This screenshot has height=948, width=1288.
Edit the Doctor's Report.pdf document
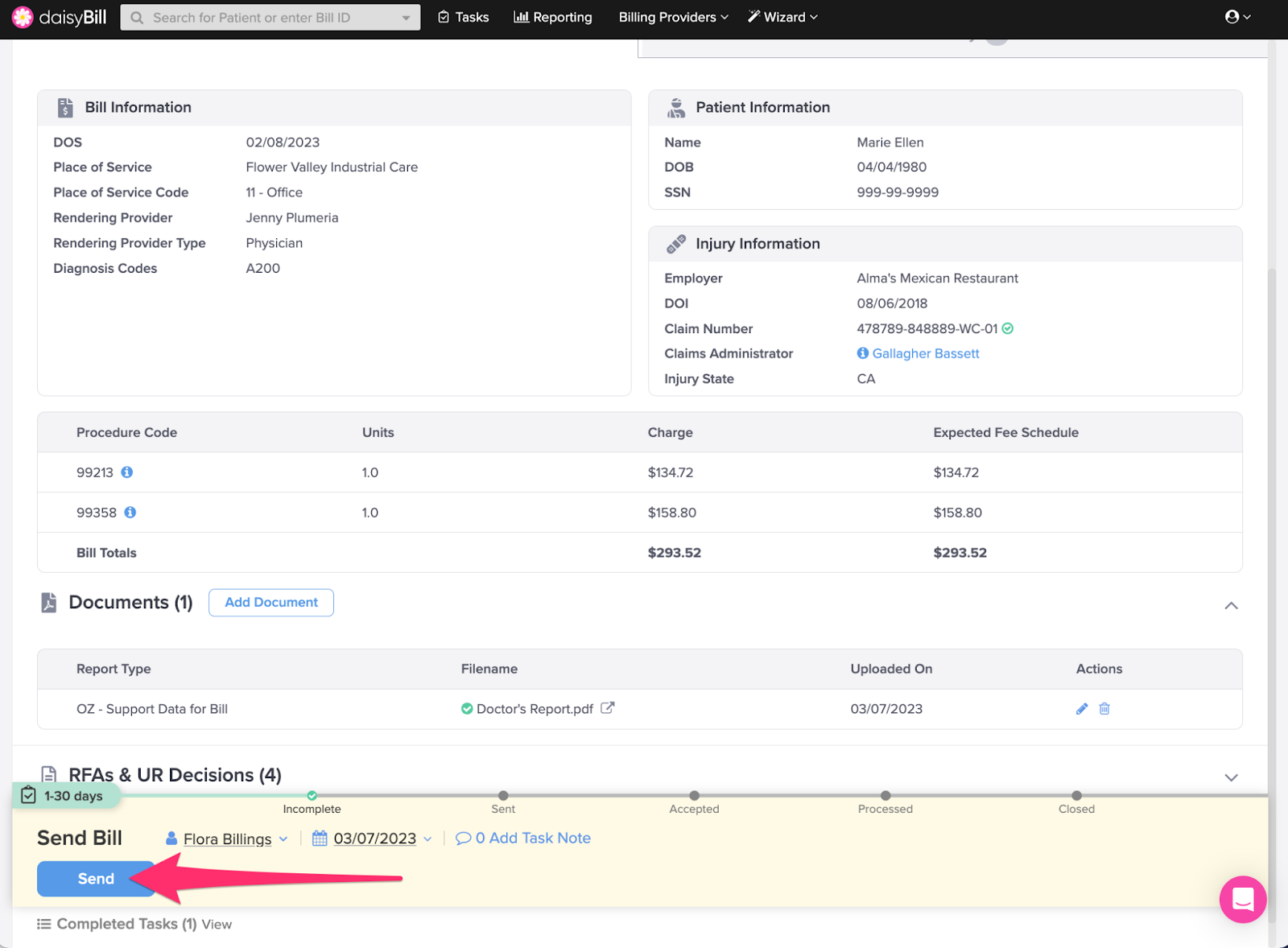pos(1082,709)
